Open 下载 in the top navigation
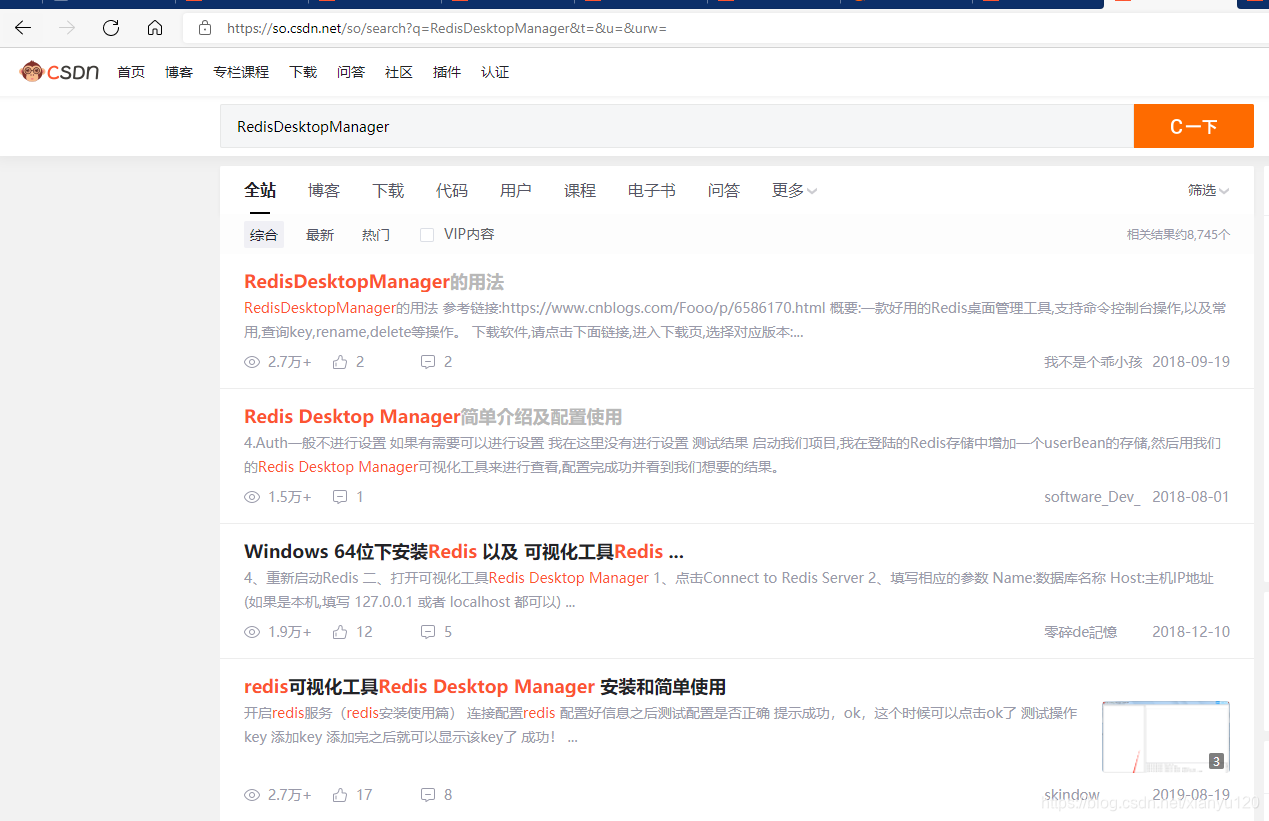The height and width of the screenshot is (821, 1269). 303,72
